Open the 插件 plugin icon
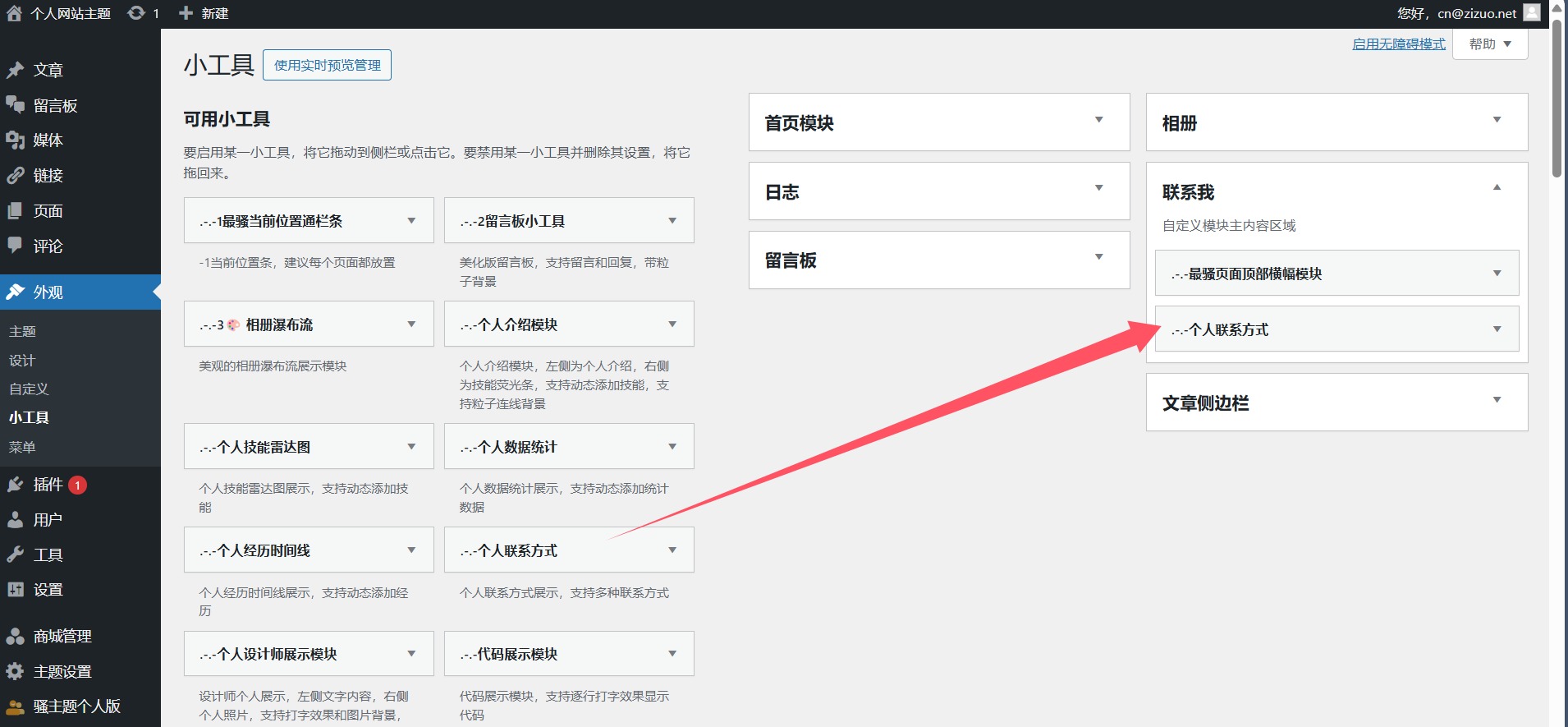Image resolution: width=1568 pixels, height=727 pixels. (16, 485)
